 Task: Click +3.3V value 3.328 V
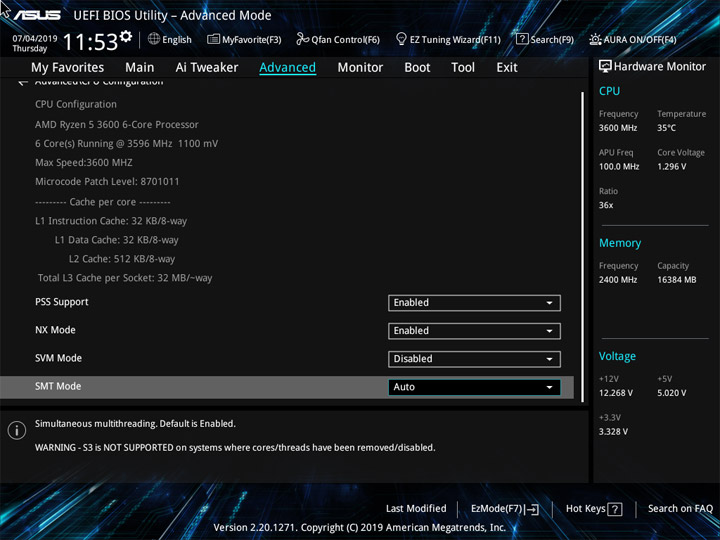[613, 431]
